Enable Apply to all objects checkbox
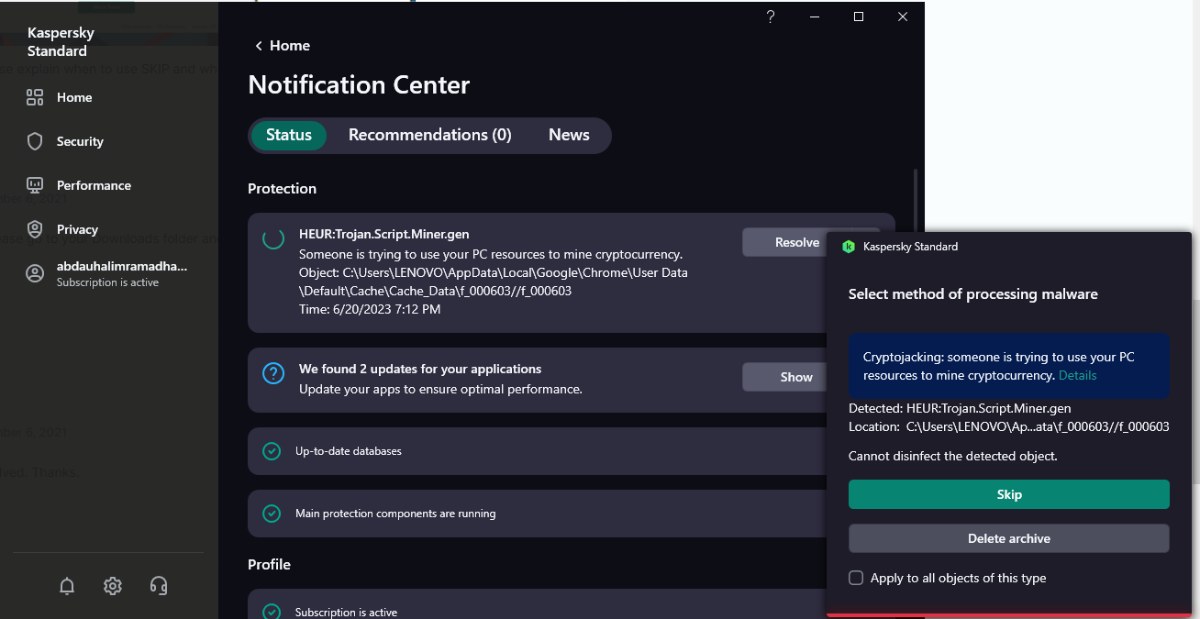This screenshot has width=1200, height=619. point(856,578)
